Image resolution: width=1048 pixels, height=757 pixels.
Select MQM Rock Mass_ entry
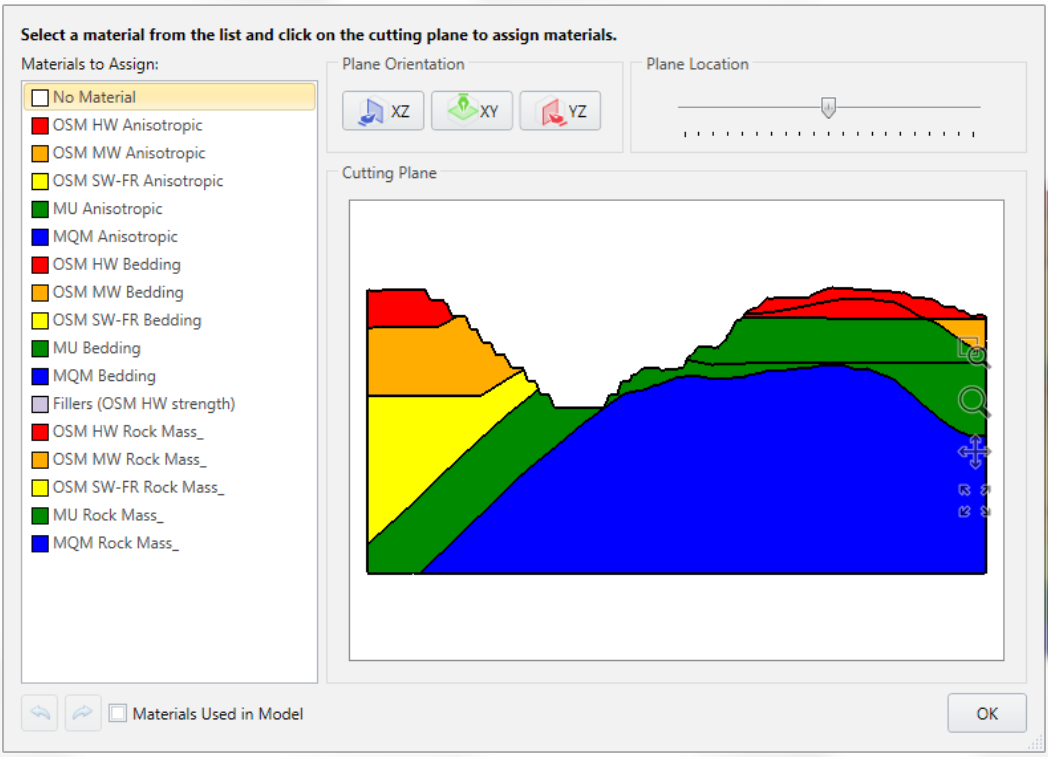(x=115, y=543)
